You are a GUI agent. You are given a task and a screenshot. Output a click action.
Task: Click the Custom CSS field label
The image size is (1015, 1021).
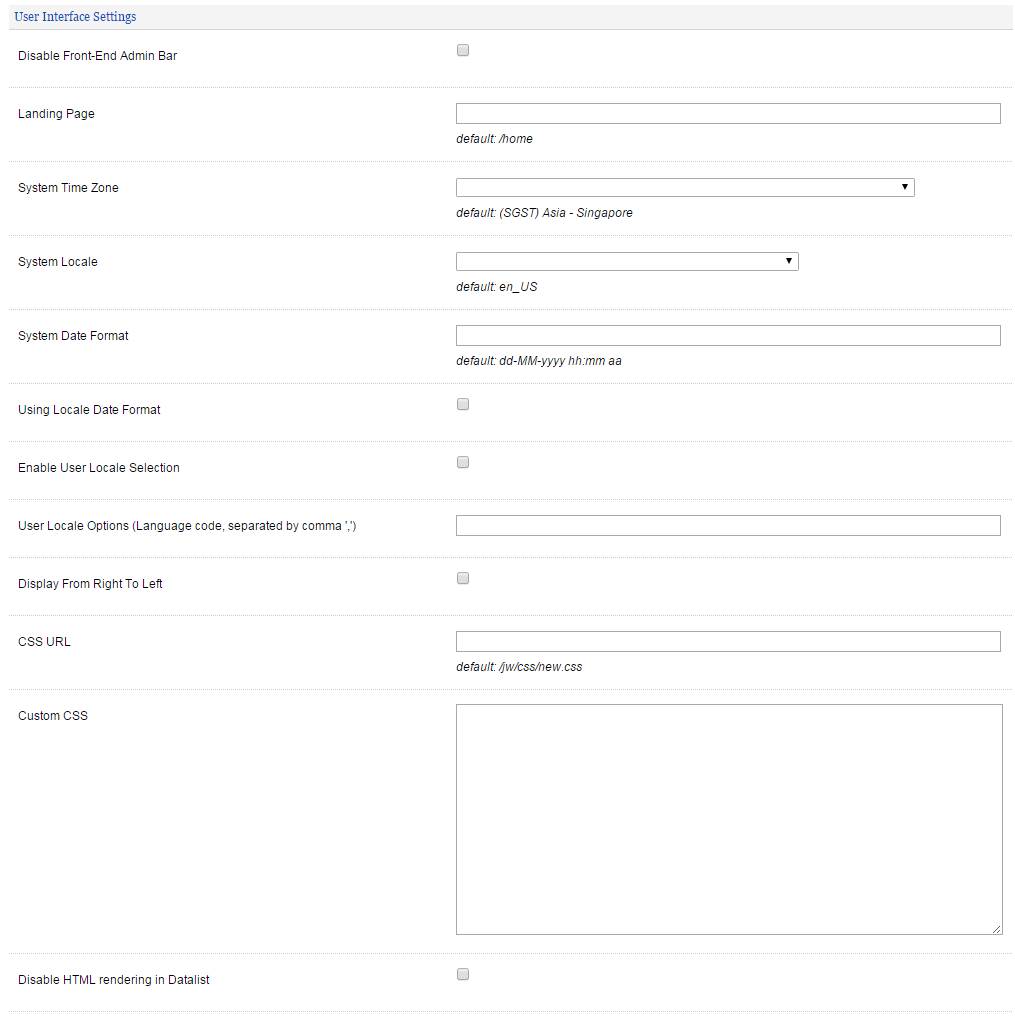click(x=53, y=716)
